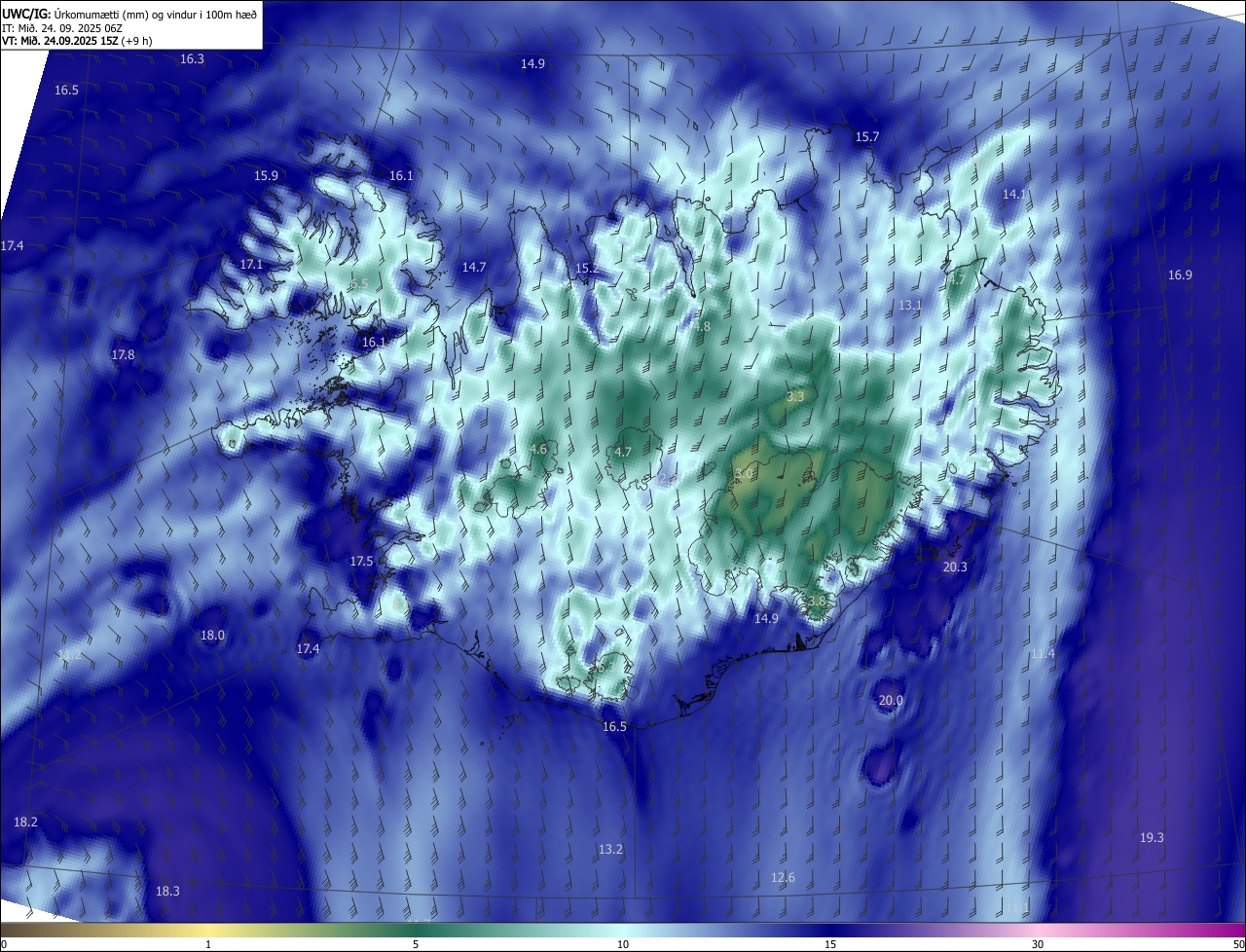Click the 15.7 value label
Screen dimensions: 1246x952
click(866, 137)
